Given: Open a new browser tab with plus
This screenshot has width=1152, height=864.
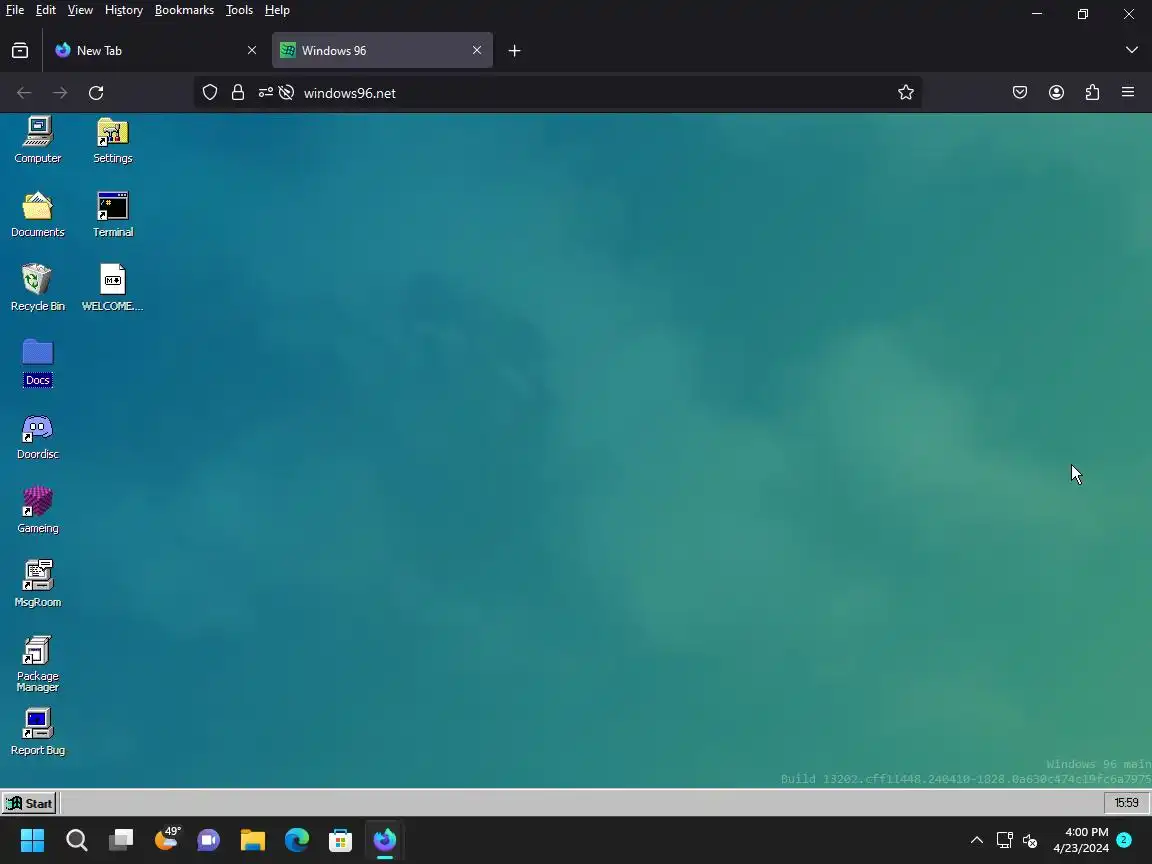Looking at the screenshot, I should [x=514, y=51].
